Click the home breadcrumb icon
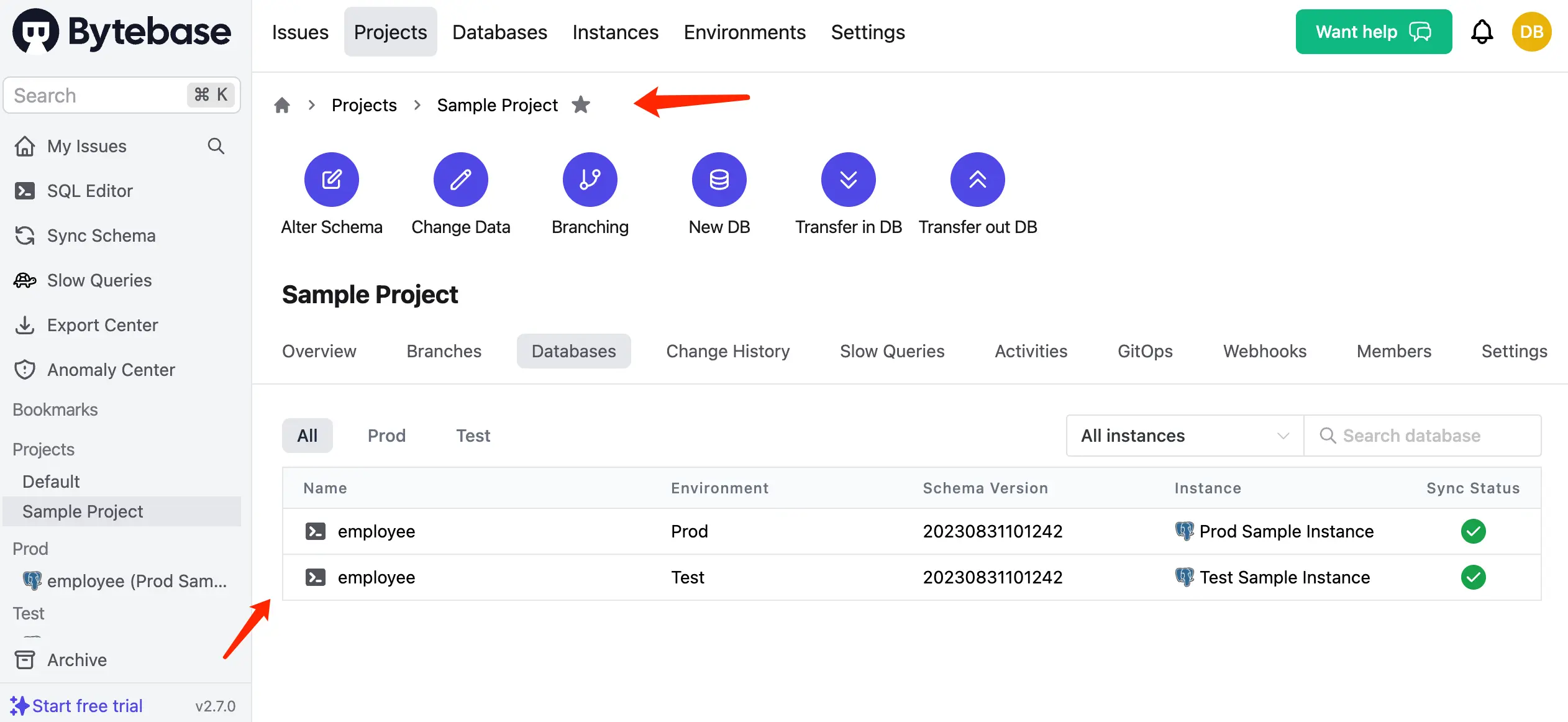 click(282, 105)
